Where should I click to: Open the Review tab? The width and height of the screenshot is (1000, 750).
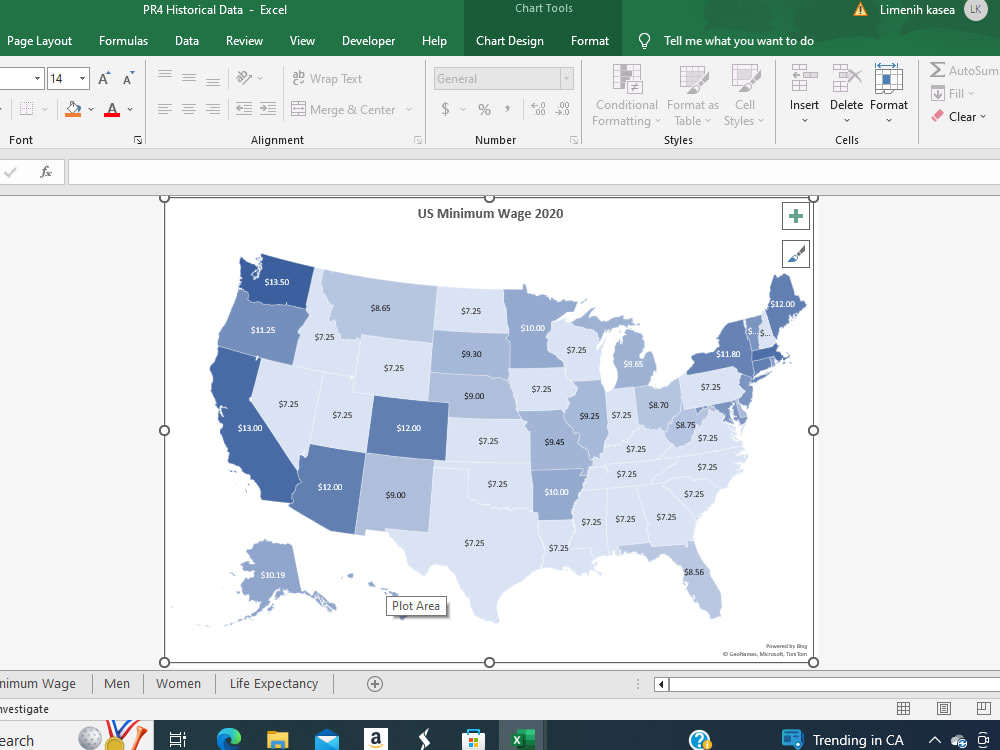[244, 41]
